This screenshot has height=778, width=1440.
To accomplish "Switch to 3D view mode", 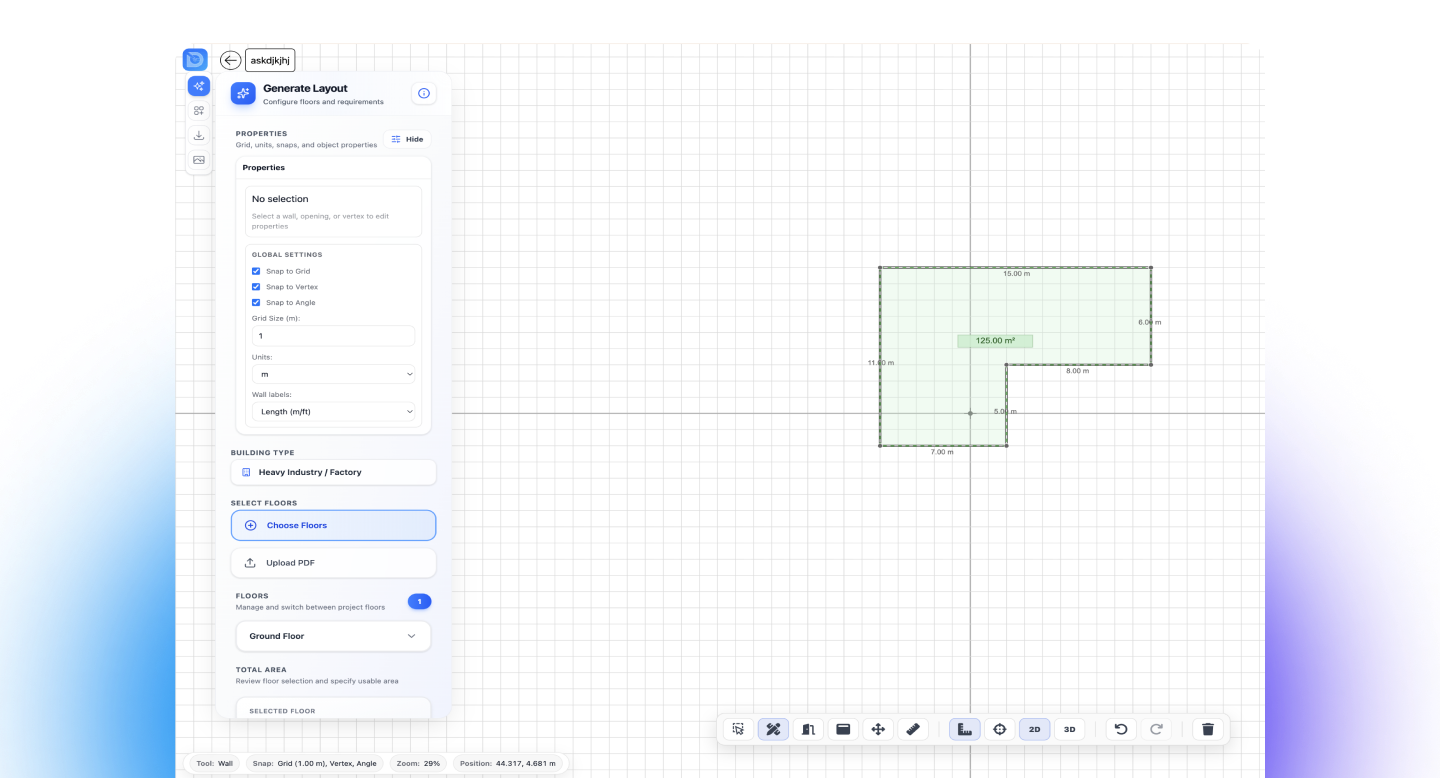I will (1069, 729).
